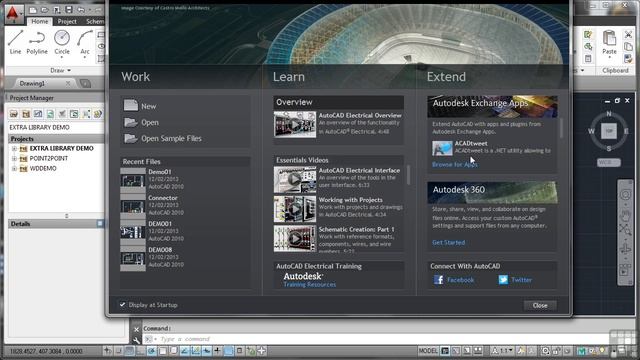The image size is (640, 360).
Task: Toggle the MODEL space button in status bar
Action: 428,351
